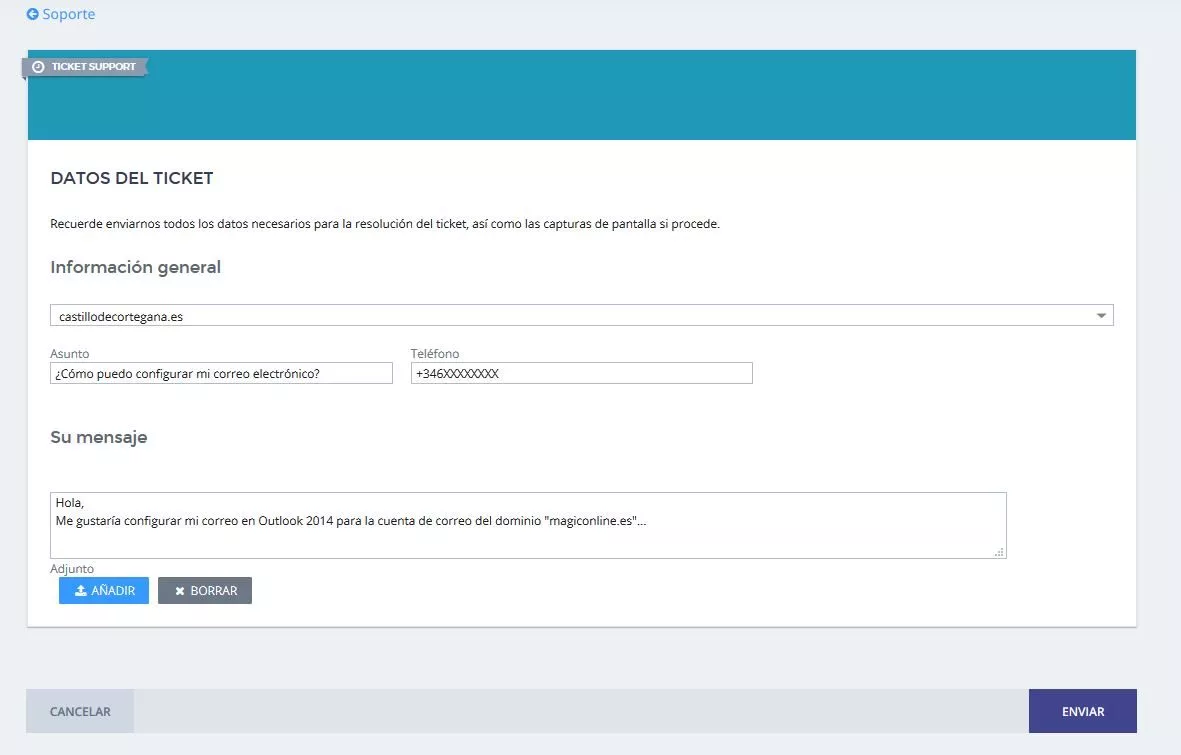Focus the Asunto subject input field
Screen dimensions: 1181x755
221,373
